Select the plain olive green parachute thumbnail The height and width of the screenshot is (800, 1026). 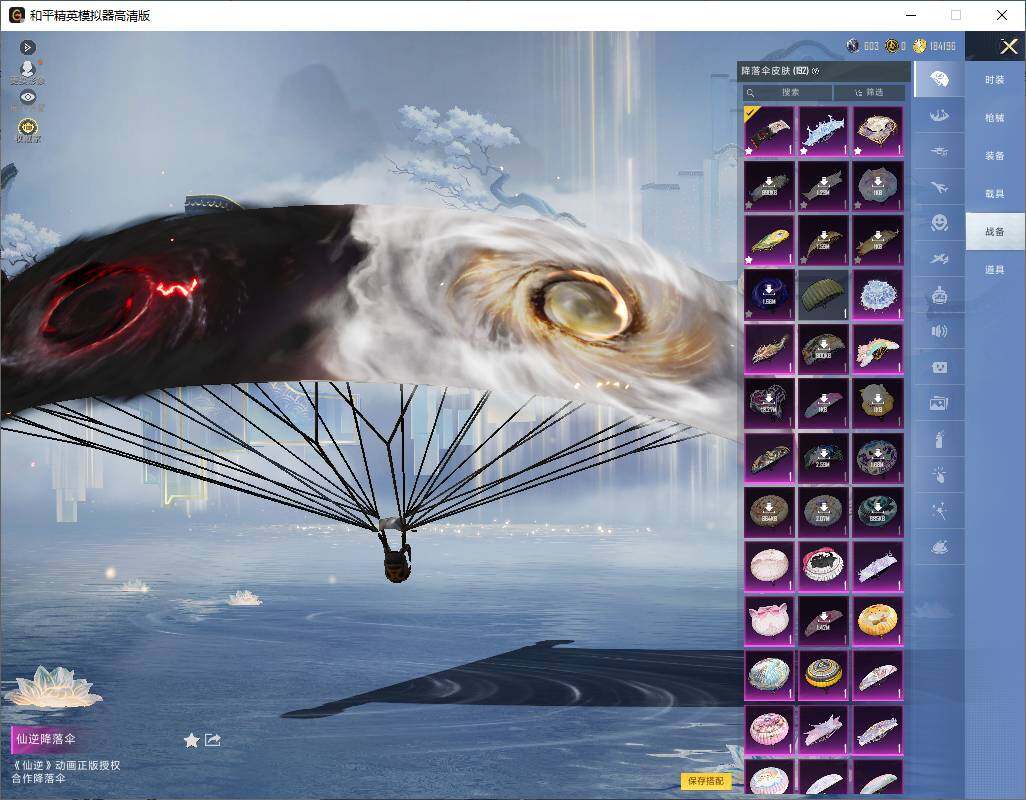(824, 294)
